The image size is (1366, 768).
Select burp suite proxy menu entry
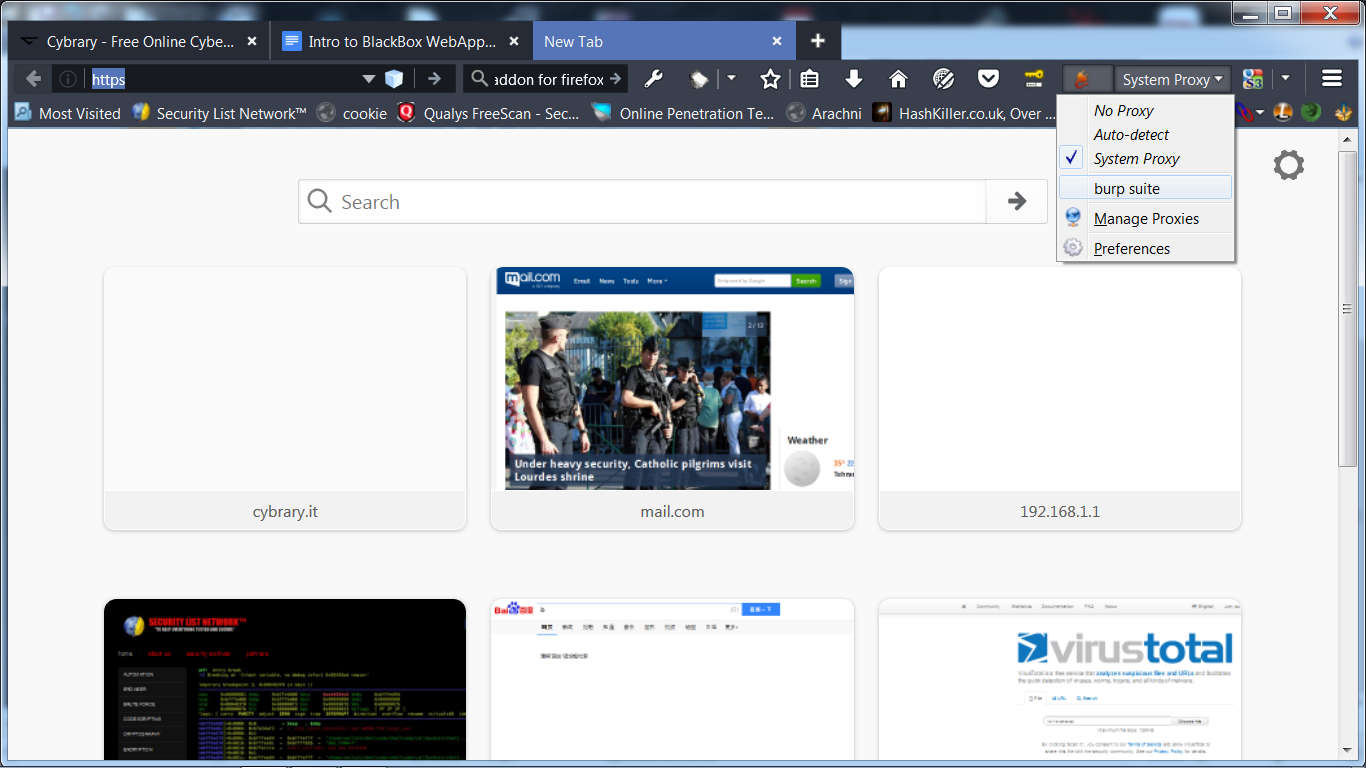tap(1127, 189)
